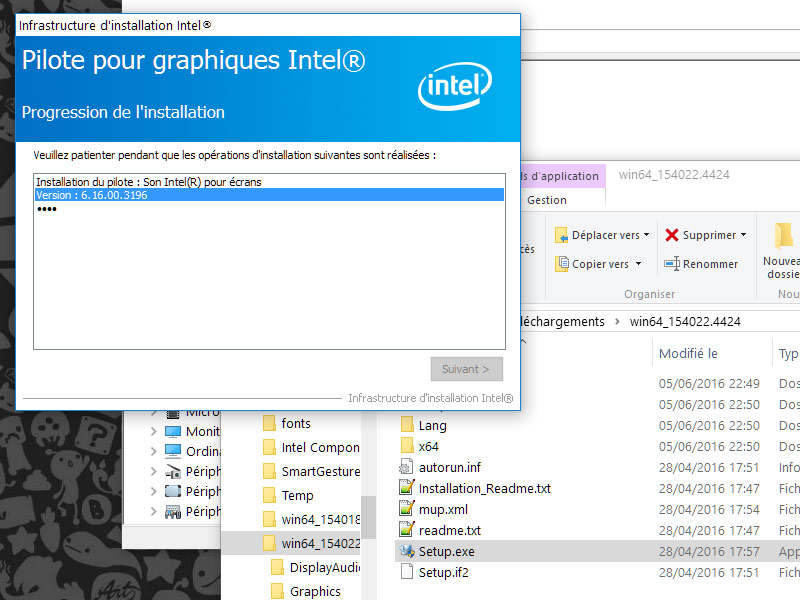Viewport: 800px width, 600px height.
Task: Click the Monit device icon in Device Manager
Action: pos(173,432)
